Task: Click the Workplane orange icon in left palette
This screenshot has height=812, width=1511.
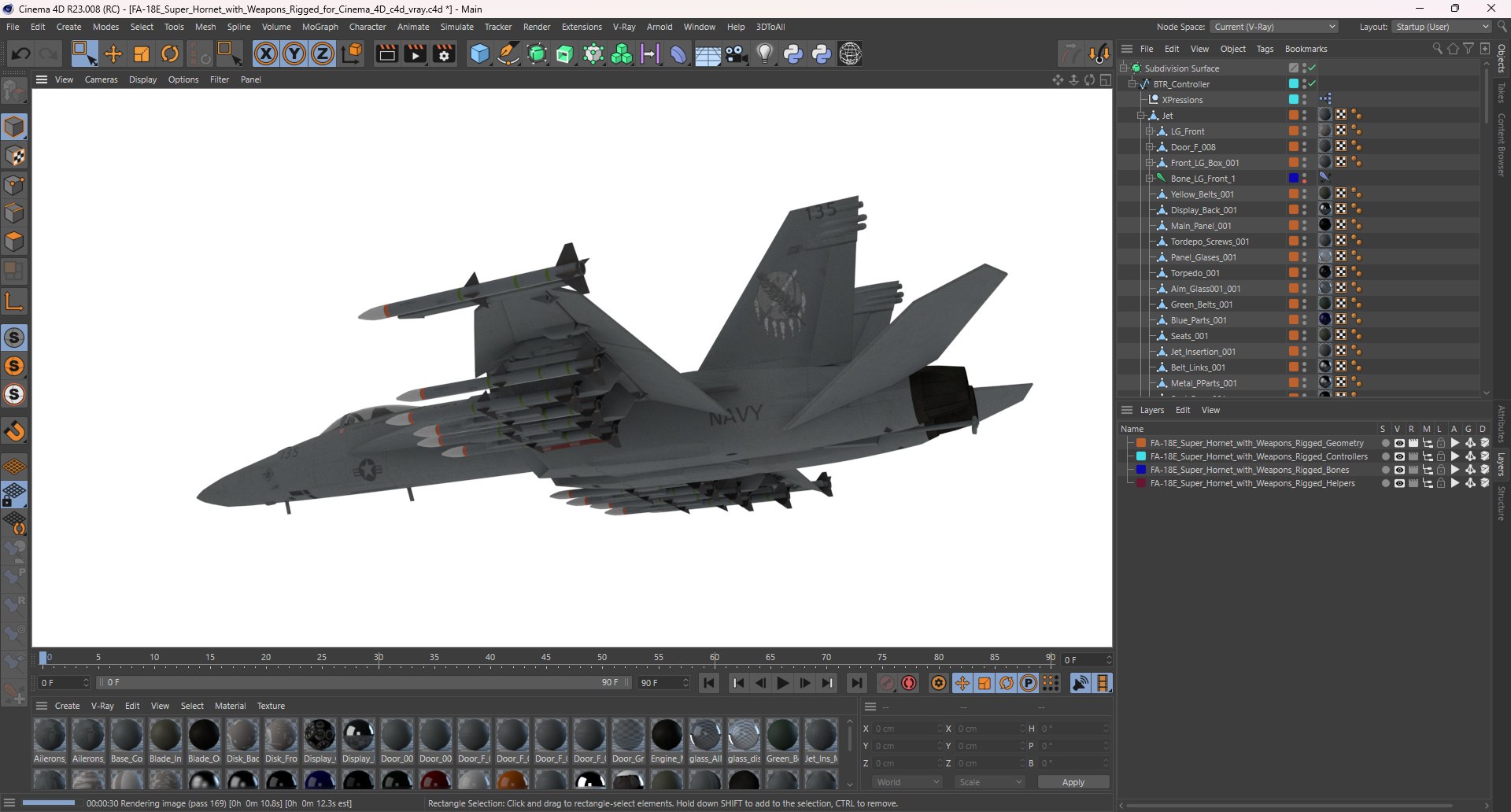Action: pos(15,467)
